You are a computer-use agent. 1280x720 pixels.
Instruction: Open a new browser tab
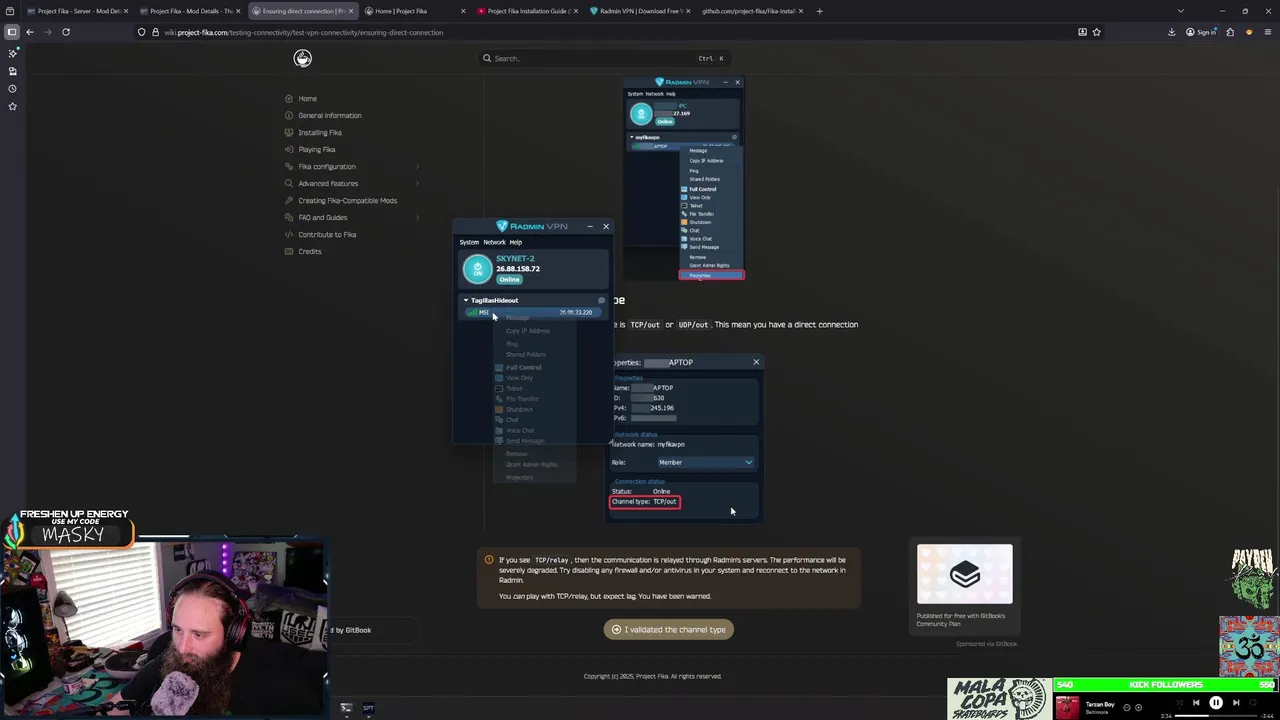(819, 11)
